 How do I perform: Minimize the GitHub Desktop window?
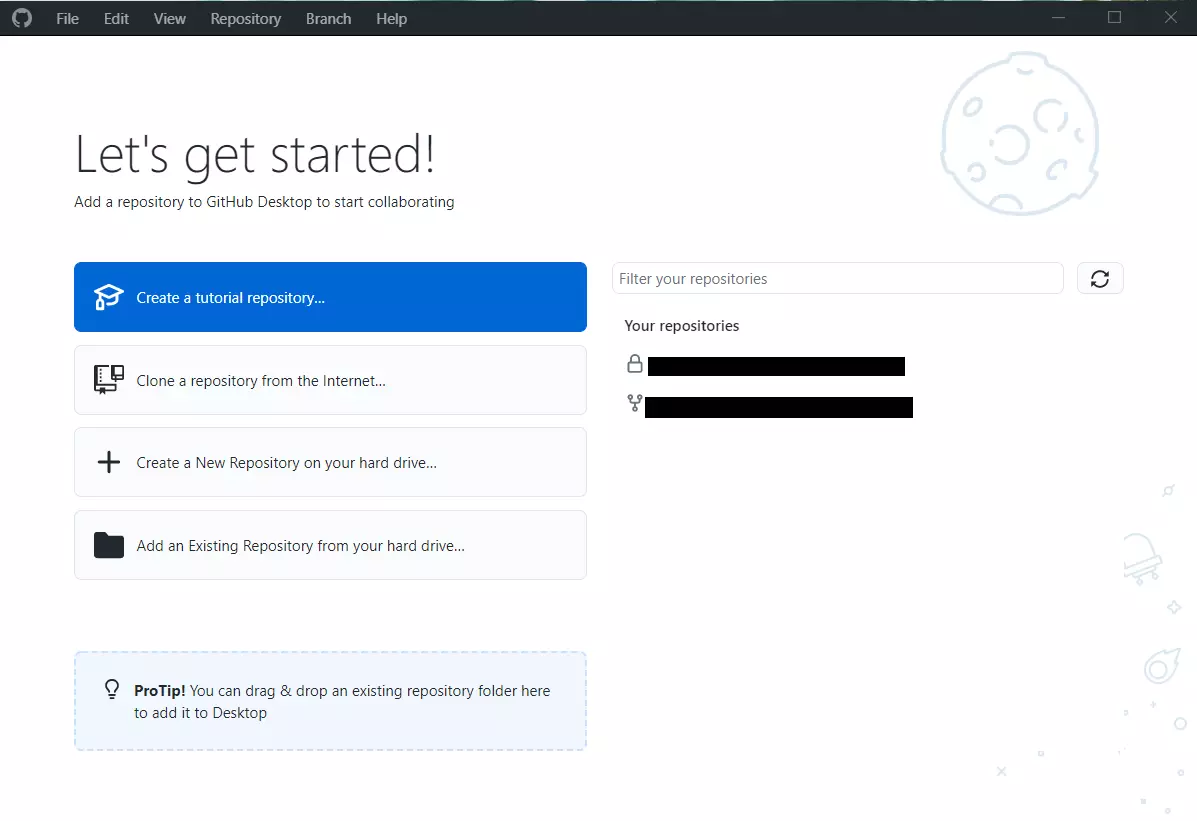[1058, 18]
